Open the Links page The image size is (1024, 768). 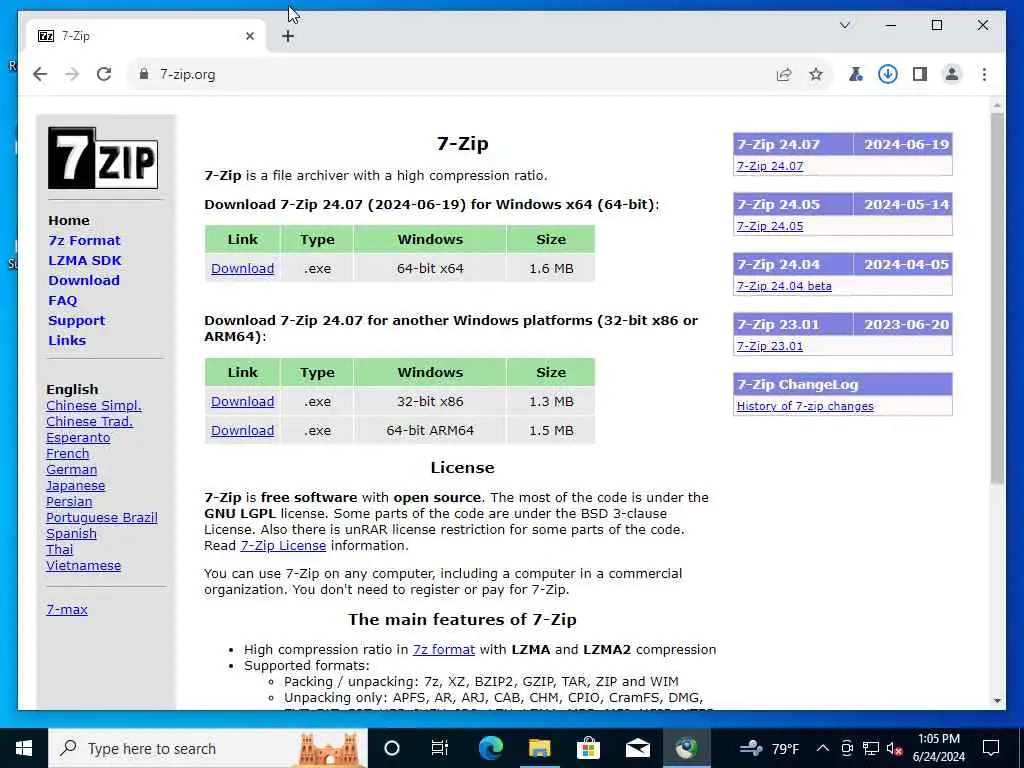[x=67, y=340]
